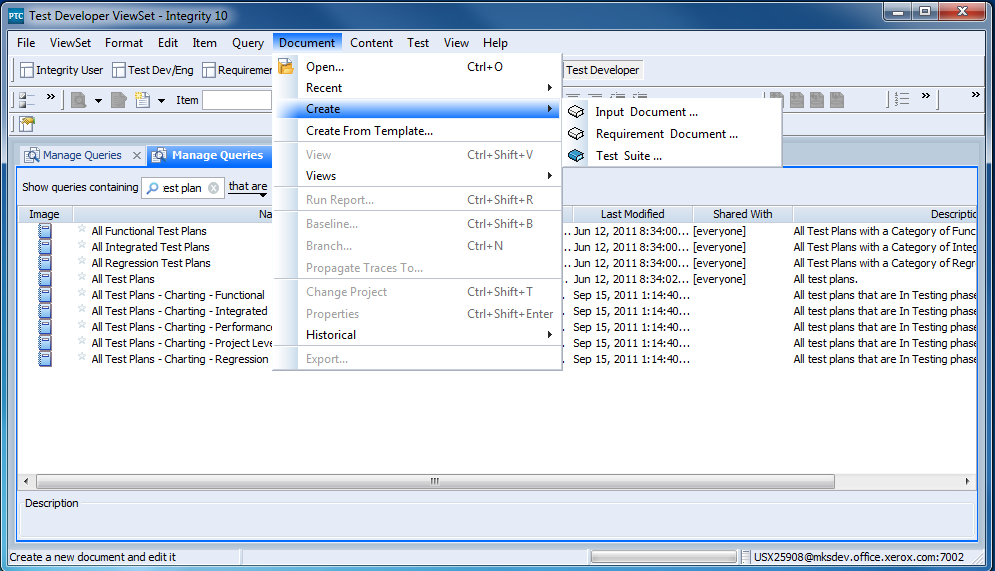Toggle favorite star for All Integrated Test Plans

click(82, 245)
